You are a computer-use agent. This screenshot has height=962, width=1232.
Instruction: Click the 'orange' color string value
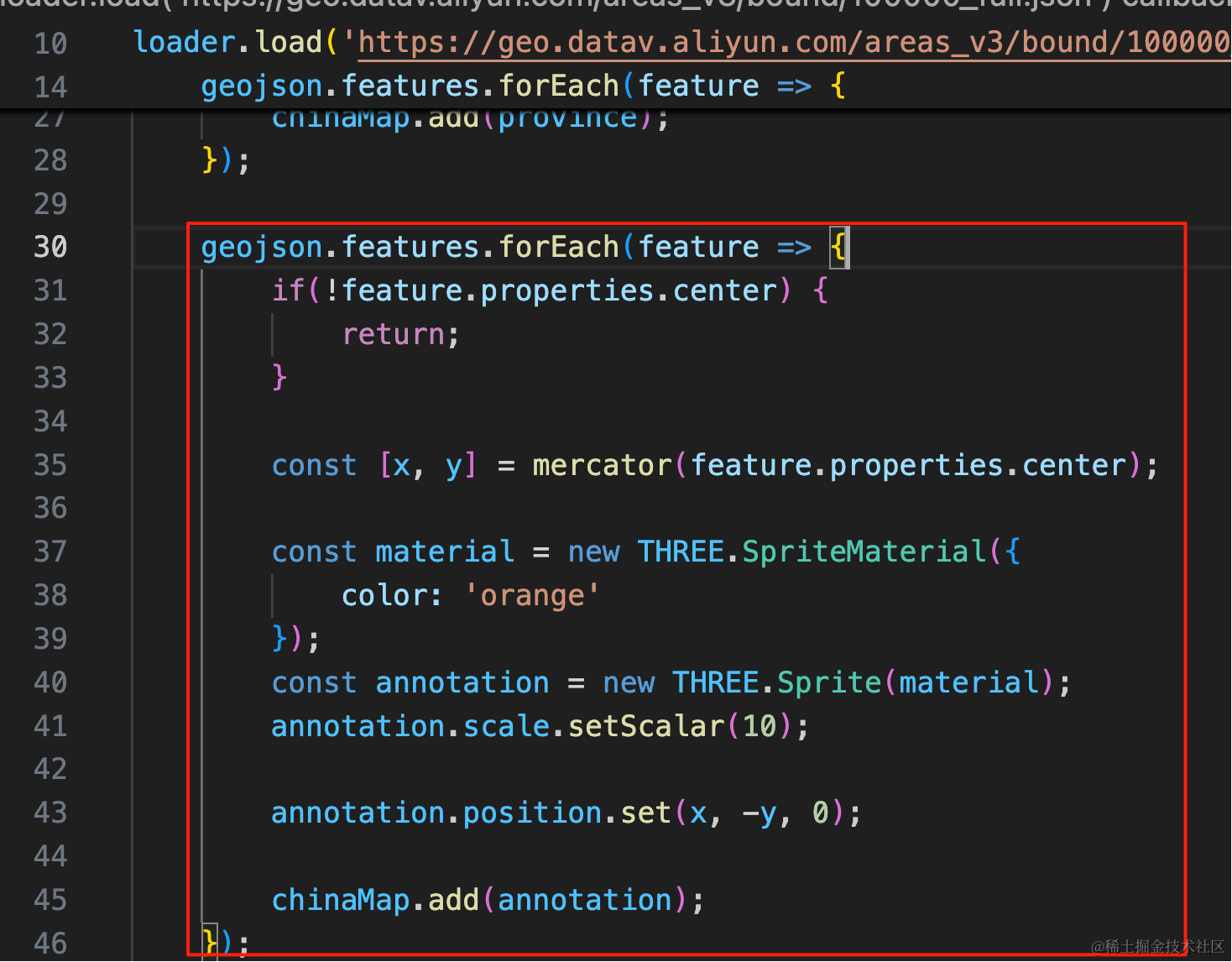[x=532, y=595]
